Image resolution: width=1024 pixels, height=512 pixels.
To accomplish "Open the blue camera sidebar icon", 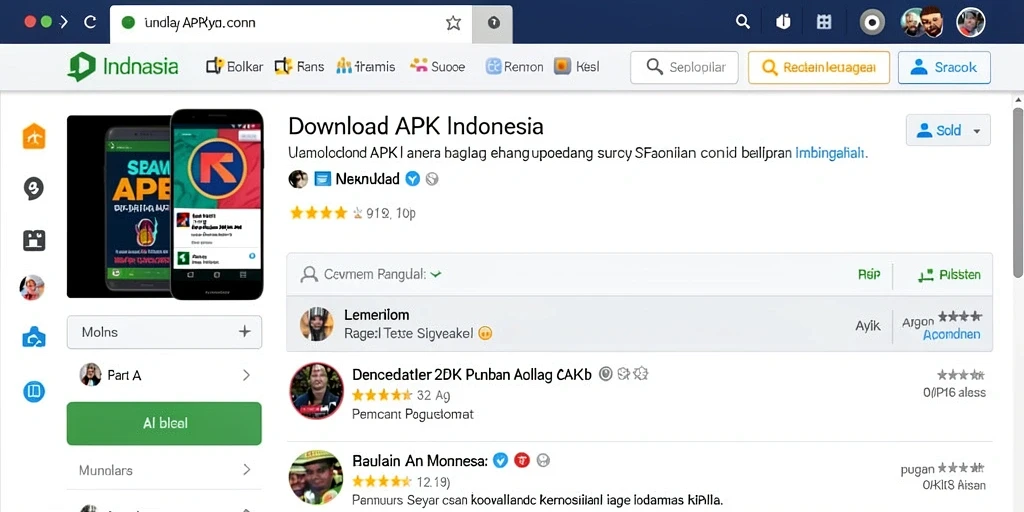I will point(34,338).
